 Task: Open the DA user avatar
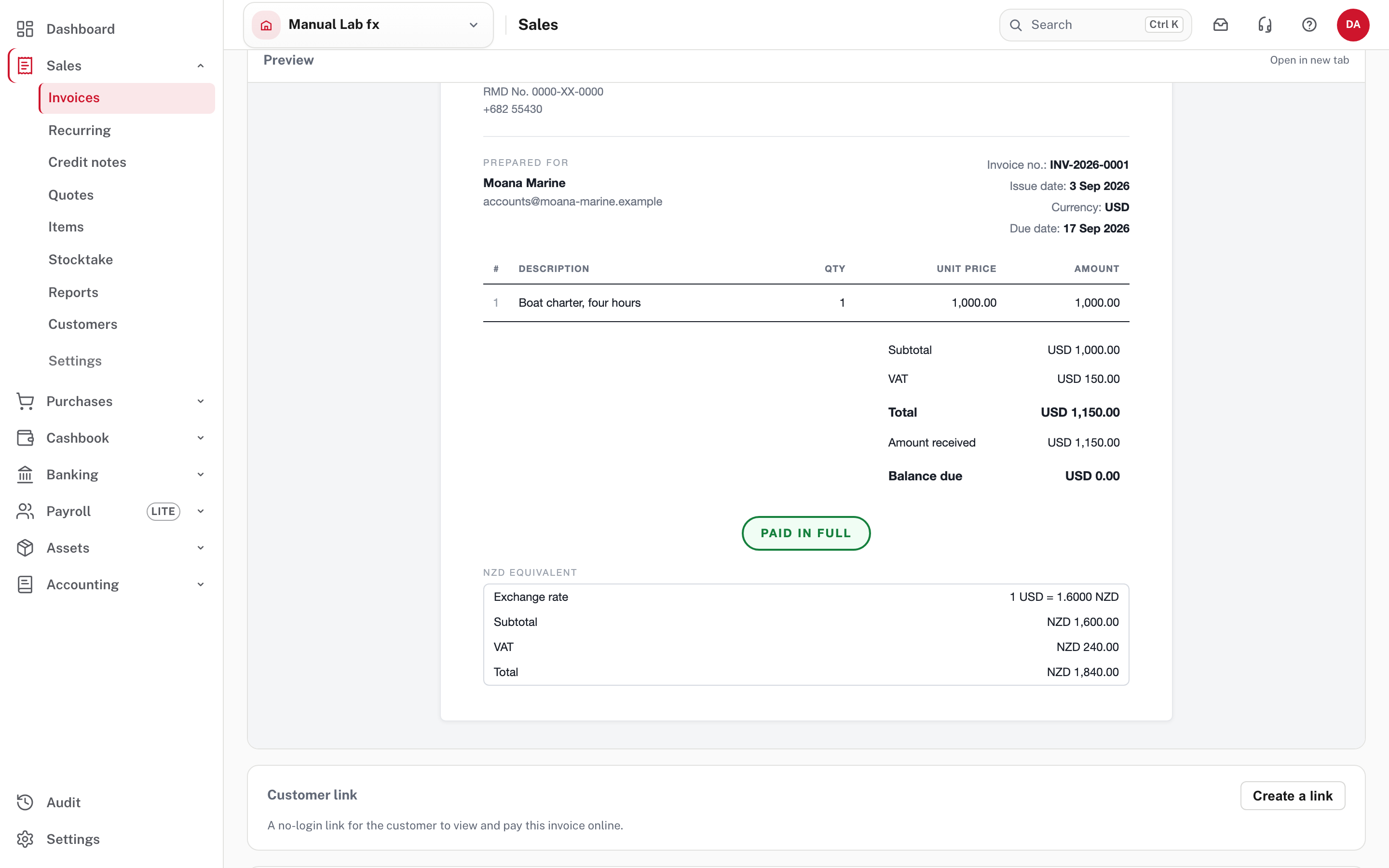click(1353, 25)
